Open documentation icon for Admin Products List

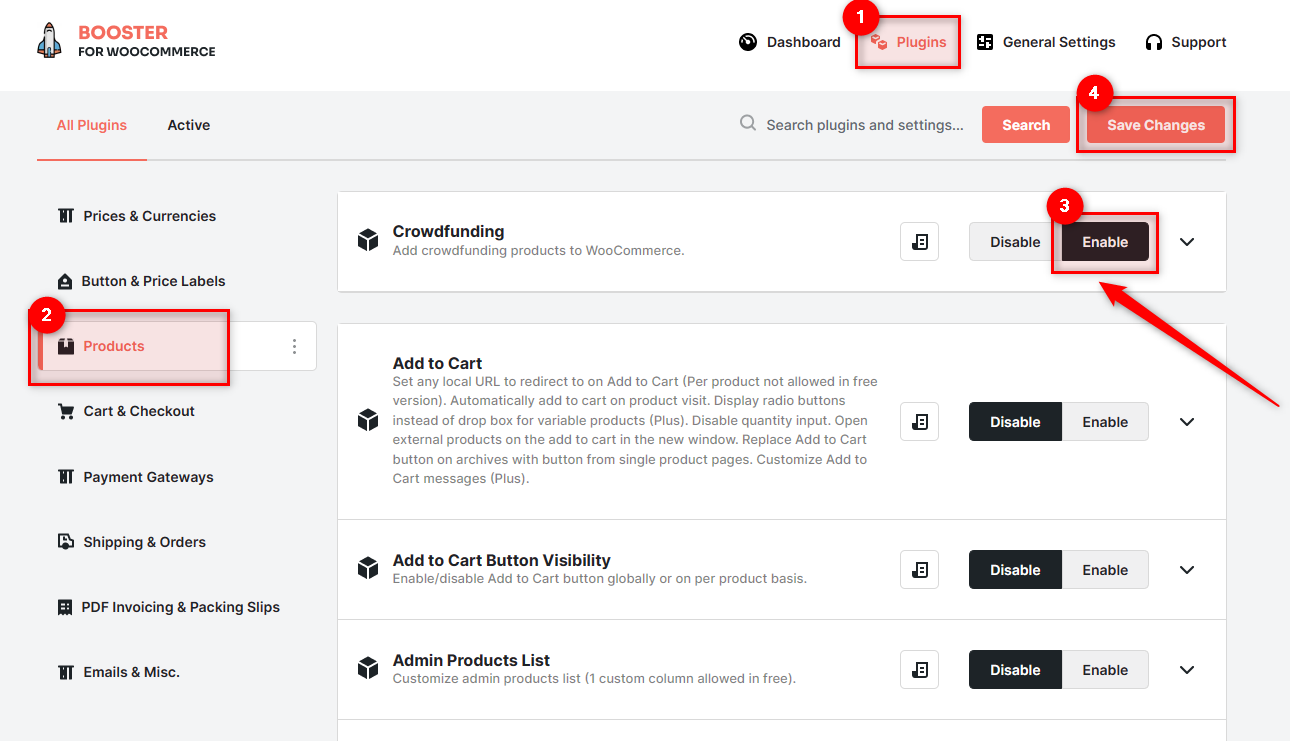tap(920, 670)
